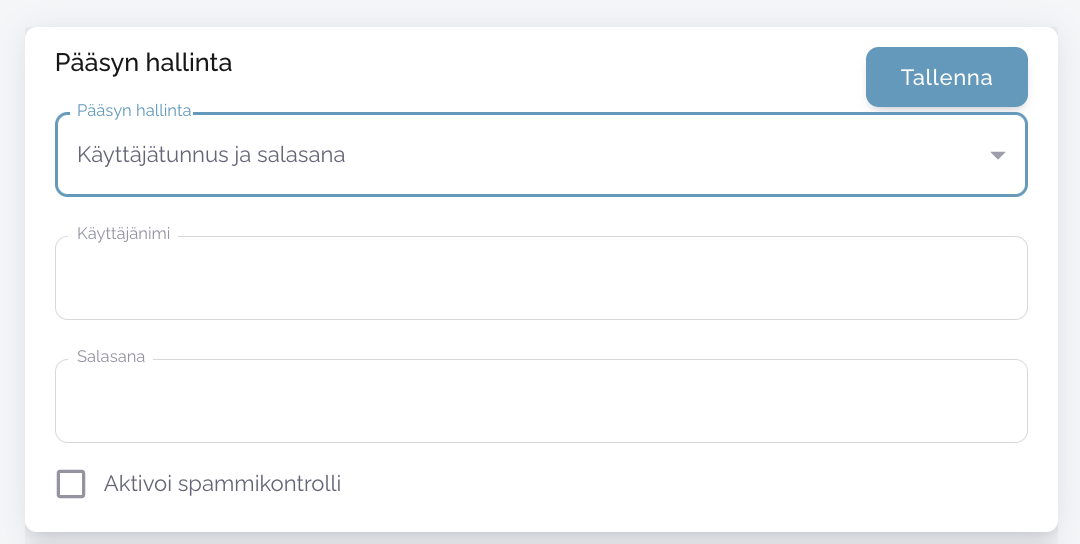
Task: Click the small blue "Pääsyn hallinta" field label
Action: pyautogui.click(x=134, y=110)
